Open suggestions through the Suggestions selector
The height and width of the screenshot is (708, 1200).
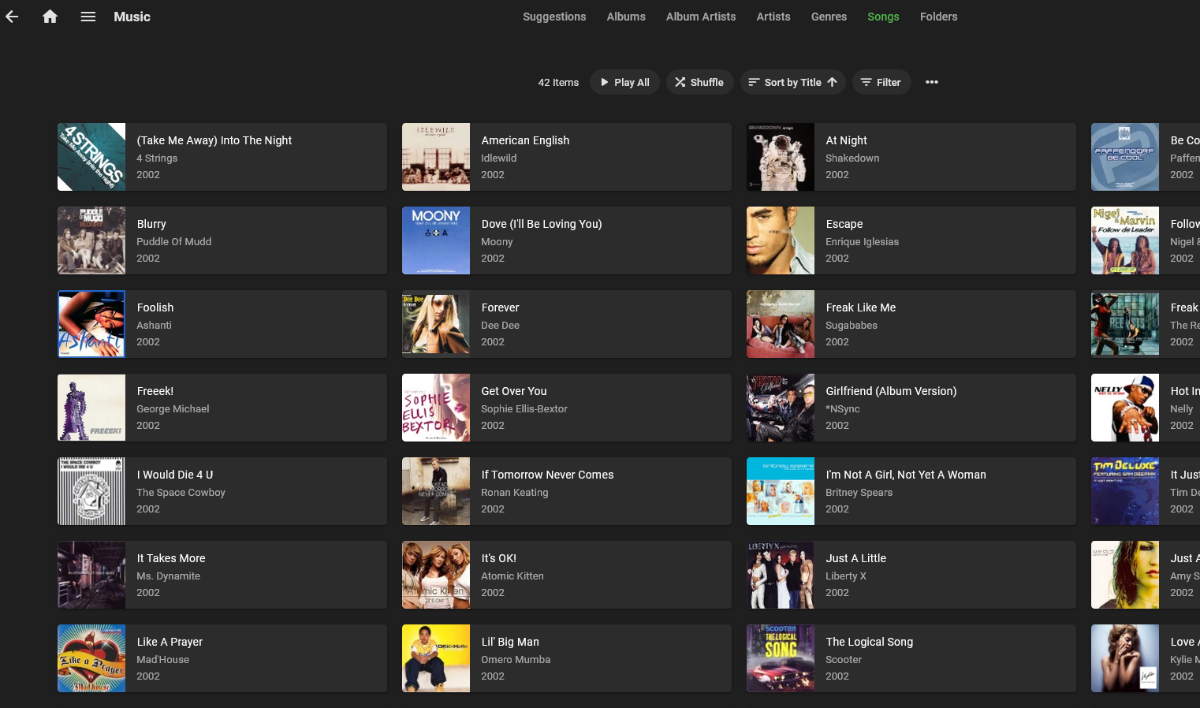coord(554,17)
